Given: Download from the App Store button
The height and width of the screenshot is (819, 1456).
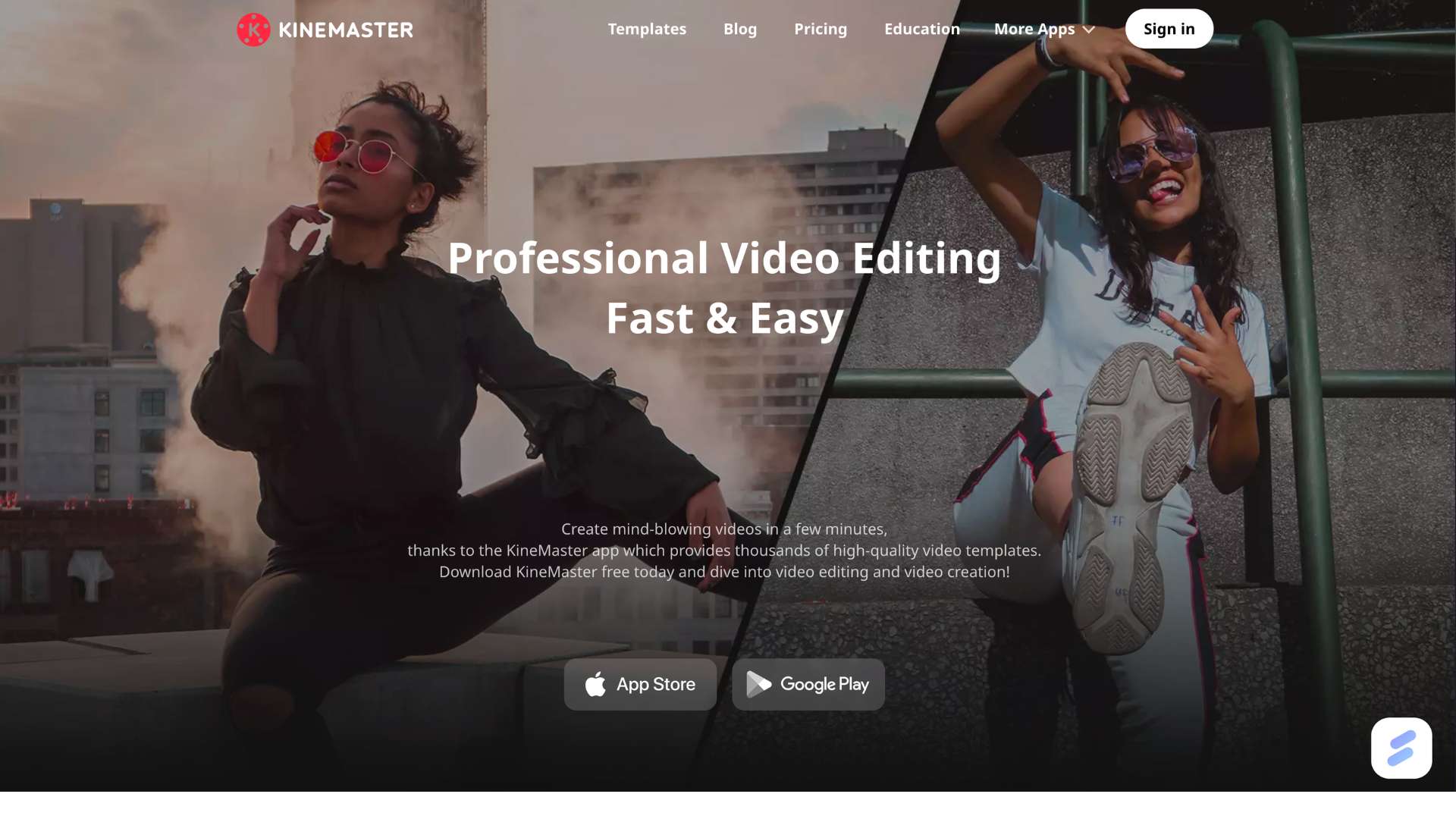Looking at the screenshot, I should tap(640, 684).
